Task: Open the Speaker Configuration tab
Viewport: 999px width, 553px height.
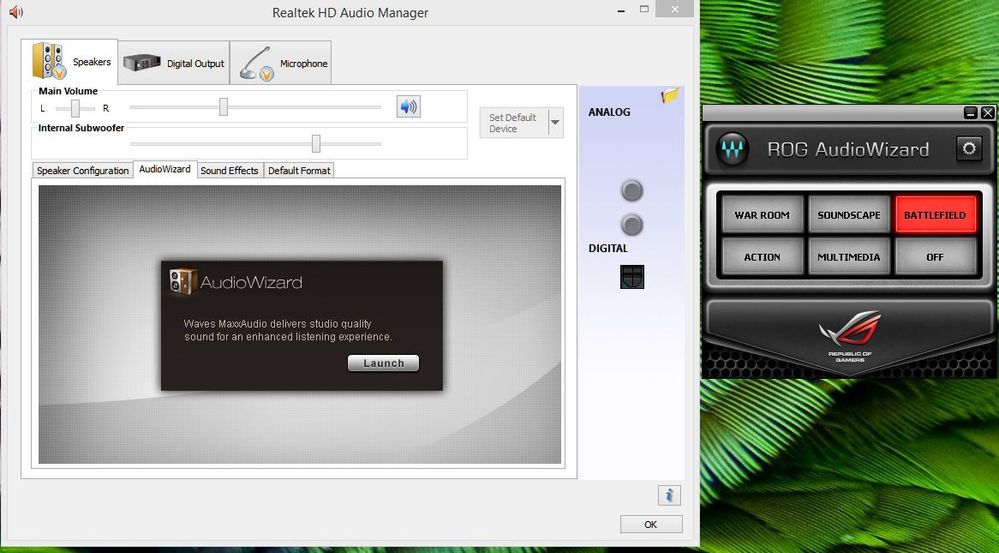Action: click(83, 171)
